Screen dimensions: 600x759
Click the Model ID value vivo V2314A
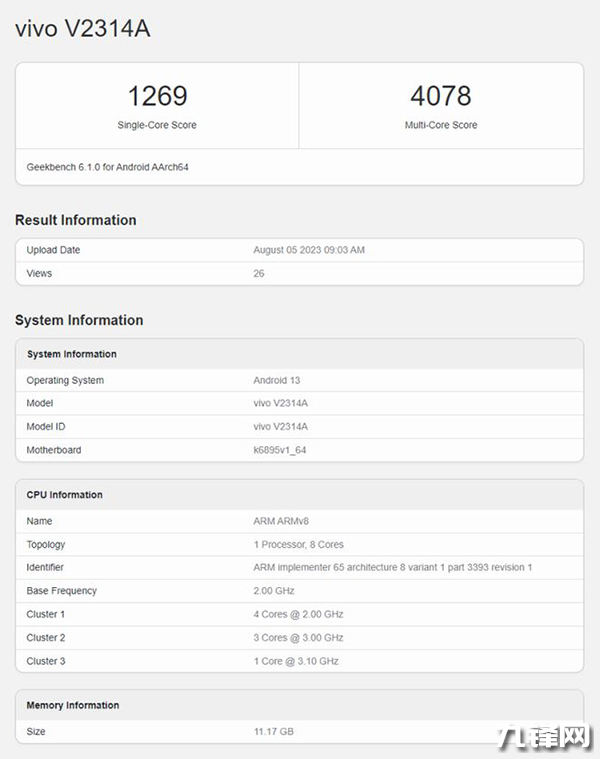pos(281,426)
